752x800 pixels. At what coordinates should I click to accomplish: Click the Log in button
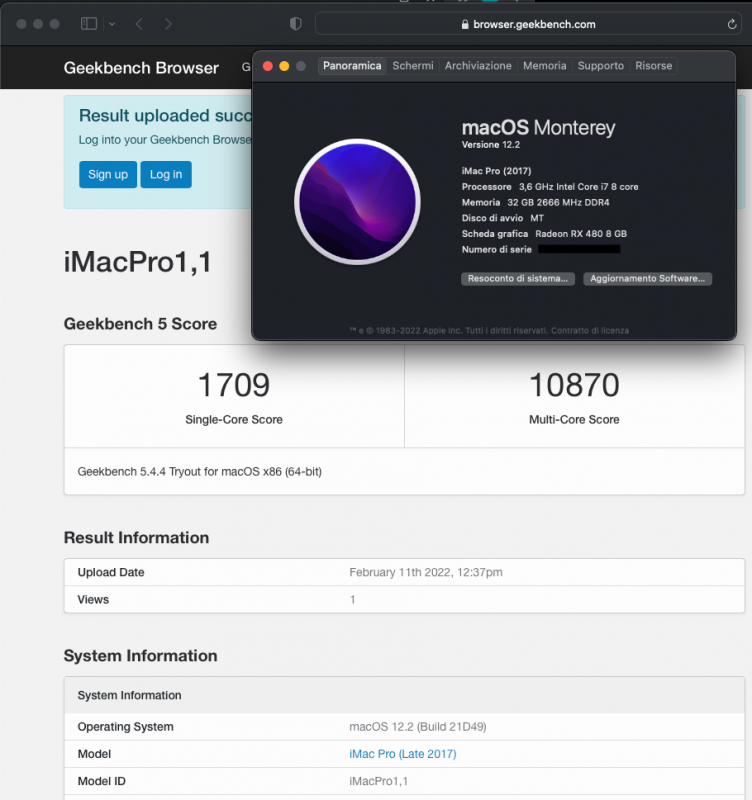(166, 174)
